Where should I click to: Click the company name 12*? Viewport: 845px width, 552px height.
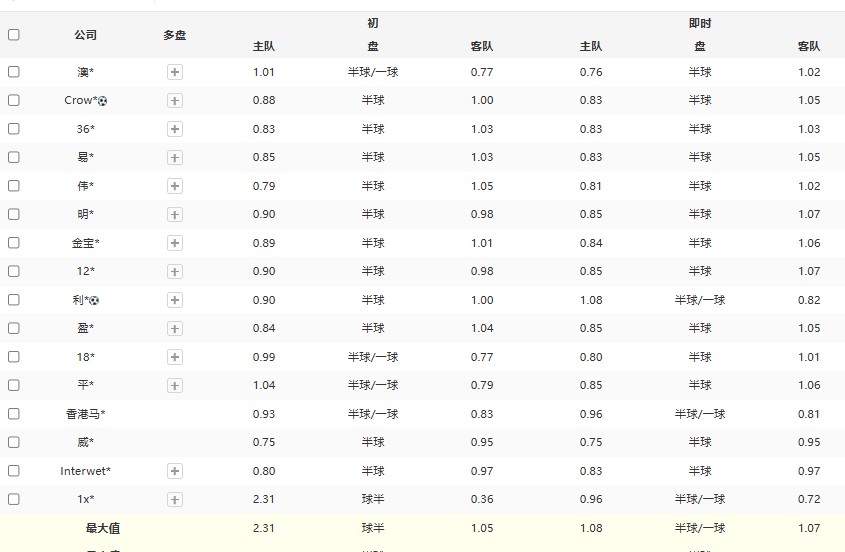[x=85, y=271]
